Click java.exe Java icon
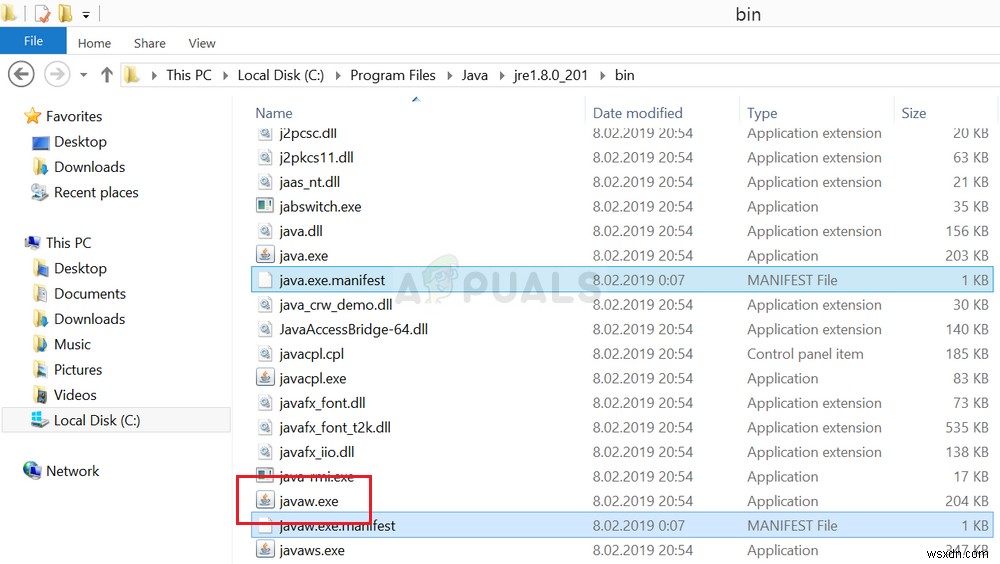 (x=265, y=255)
